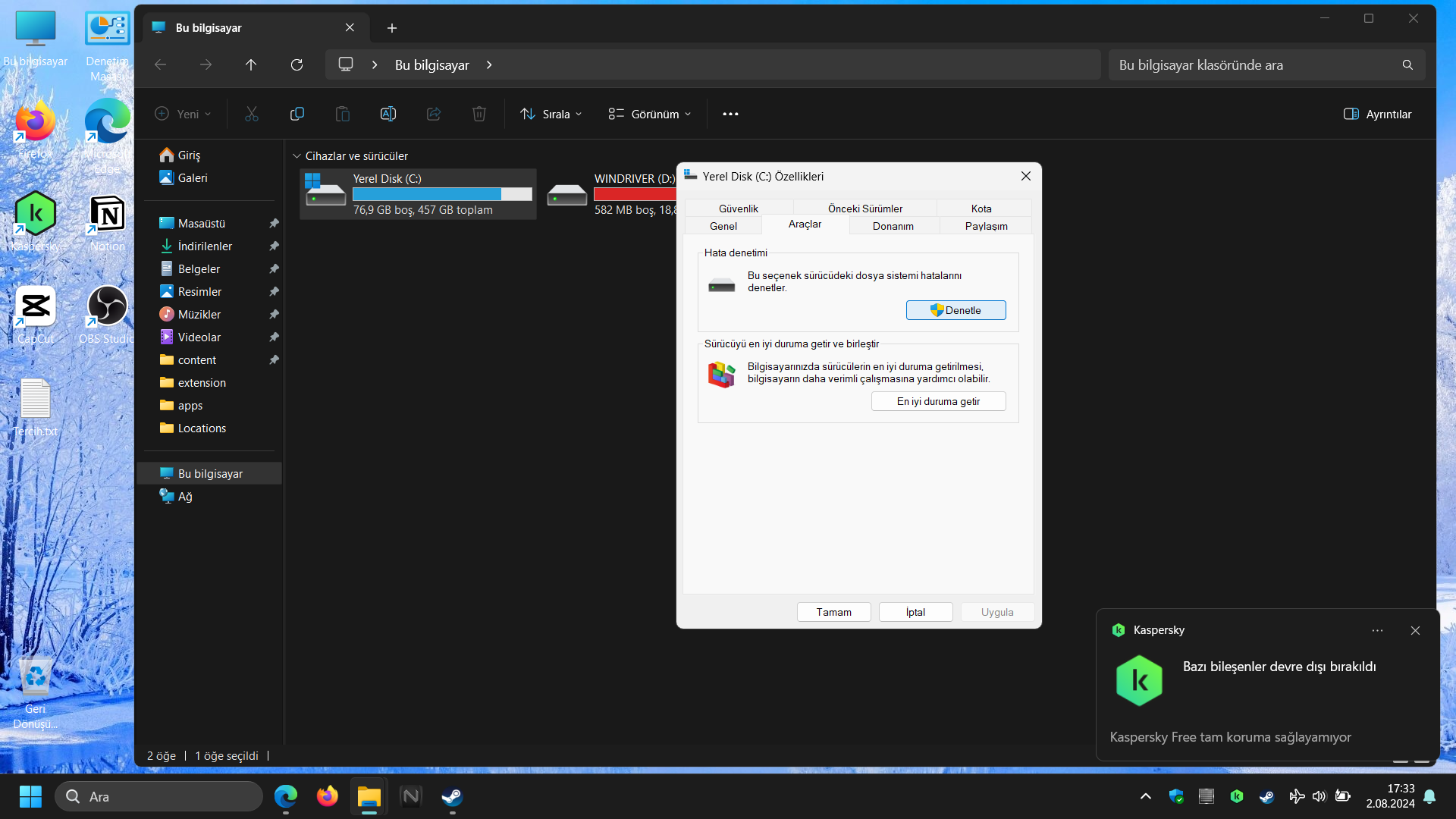Toggle the Ayrıntılar details pane
The width and height of the screenshot is (1456, 819).
tap(1377, 114)
